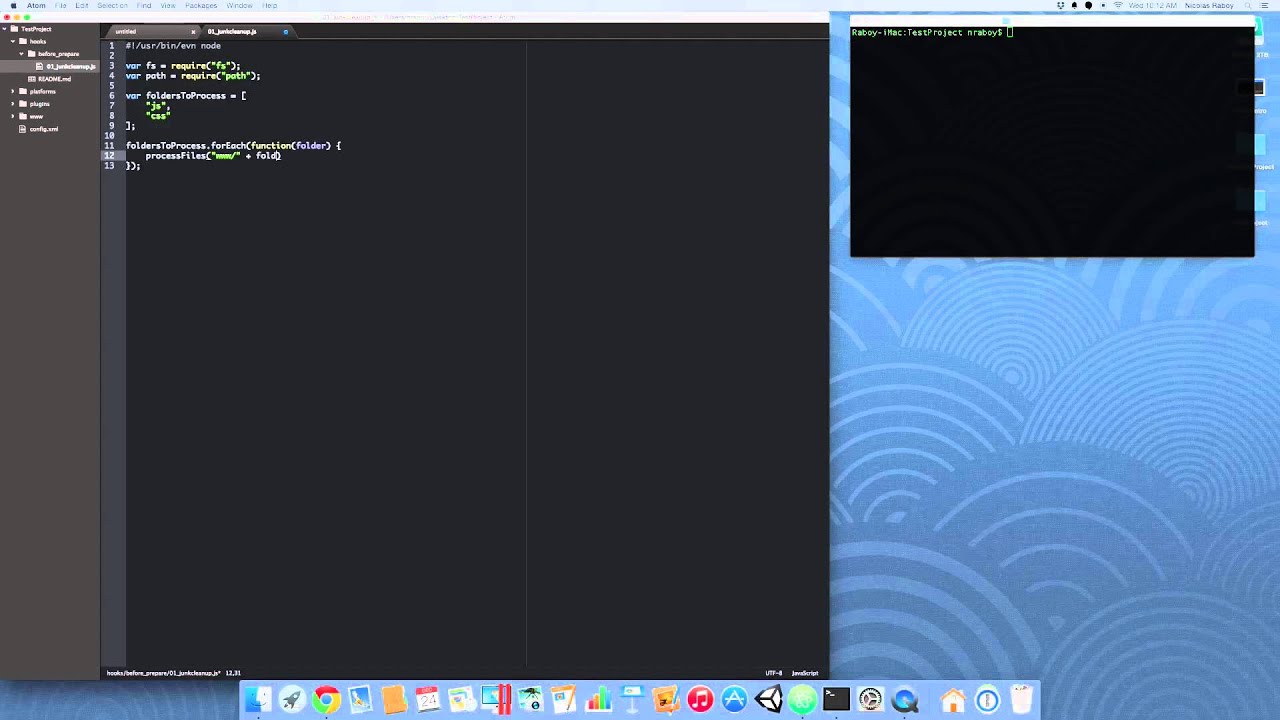Collapse the before_prepare folder

22,54
